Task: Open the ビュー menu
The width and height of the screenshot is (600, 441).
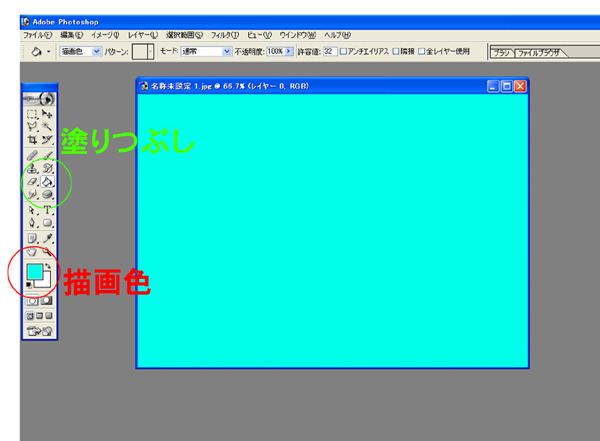Action: tap(259, 35)
